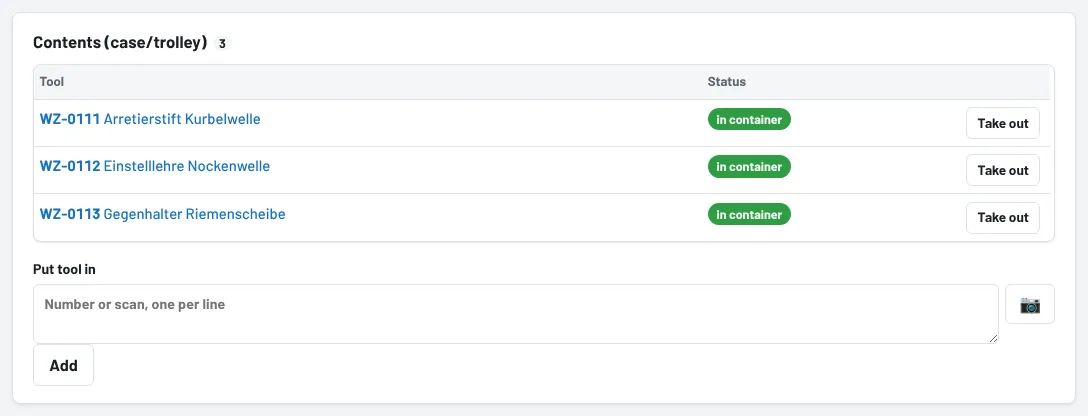Click the 'Status' column header

pyautogui.click(x=726, y=82)
